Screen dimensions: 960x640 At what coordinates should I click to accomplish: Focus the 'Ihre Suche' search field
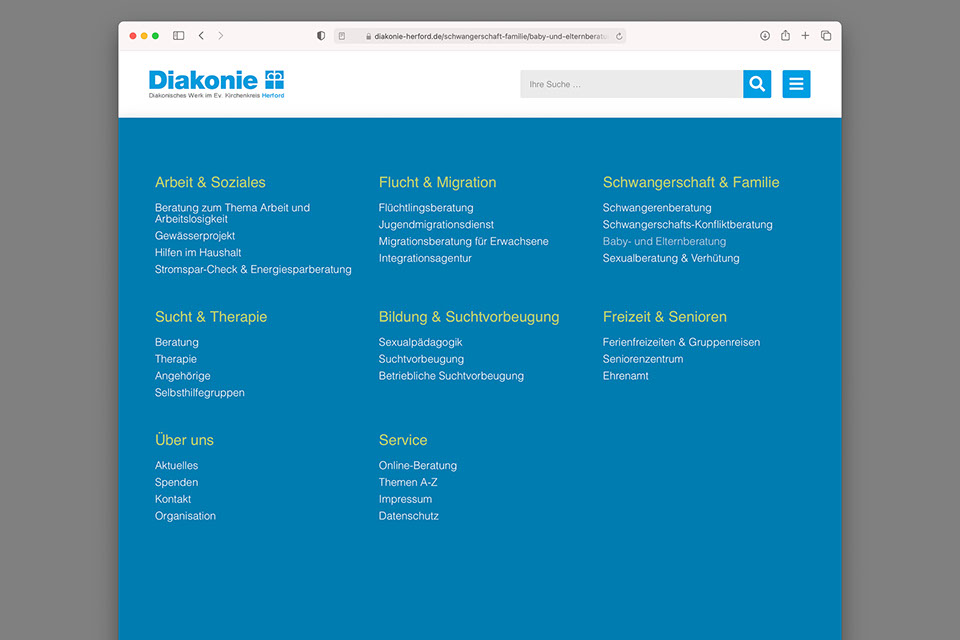coord(631,84)
